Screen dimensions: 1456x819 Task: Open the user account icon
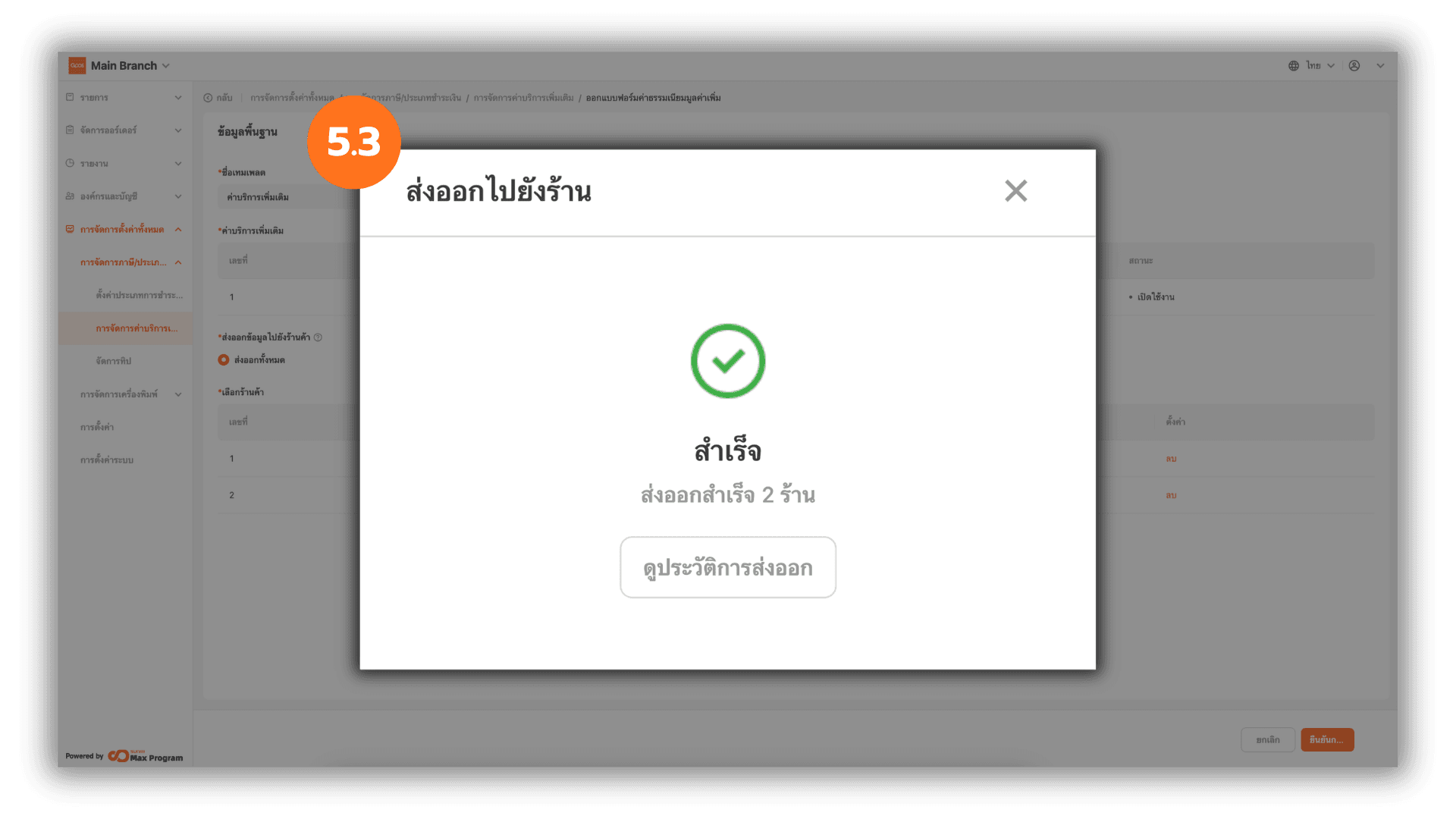click(x=1354, y=66)
